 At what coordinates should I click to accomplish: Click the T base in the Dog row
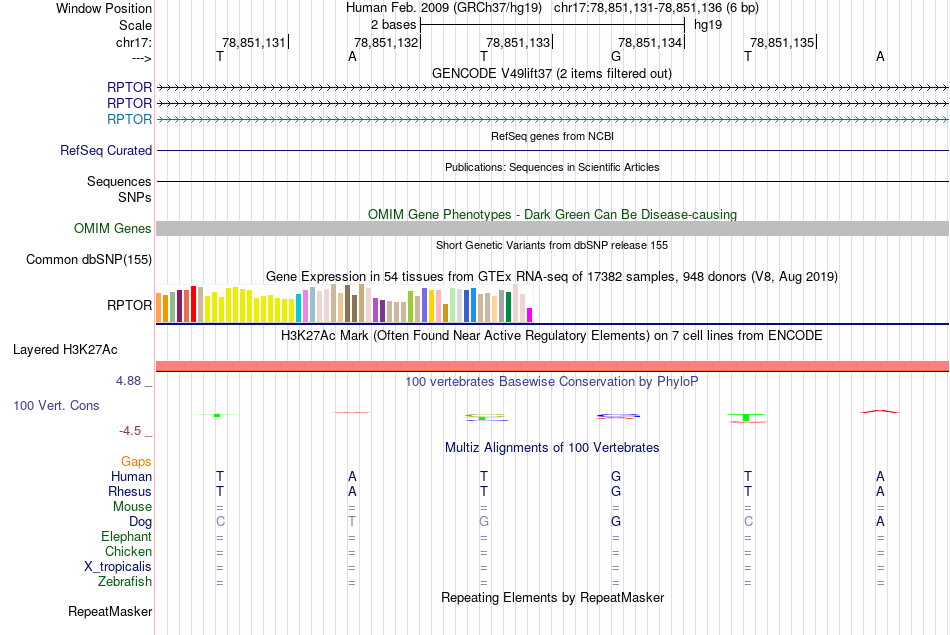(x=352, y=522)
